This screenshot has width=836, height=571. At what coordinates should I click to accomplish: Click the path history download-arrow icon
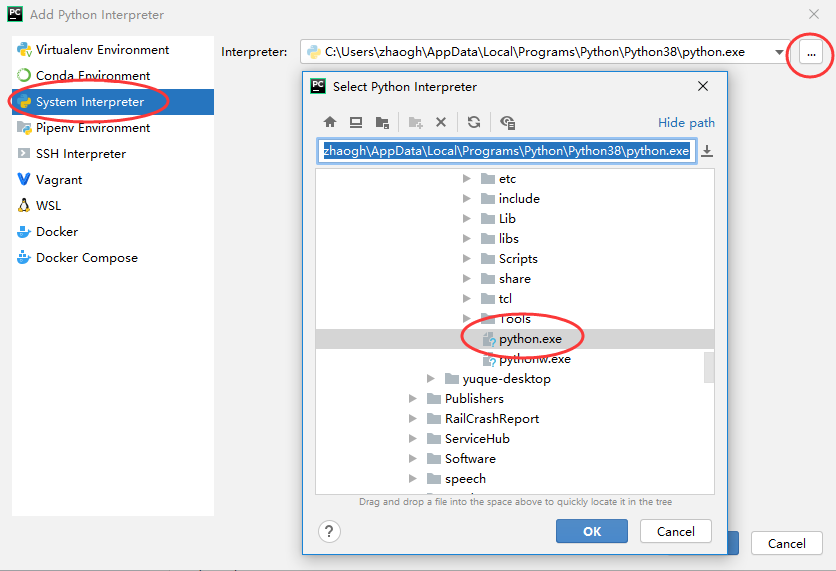pos(707,151)
